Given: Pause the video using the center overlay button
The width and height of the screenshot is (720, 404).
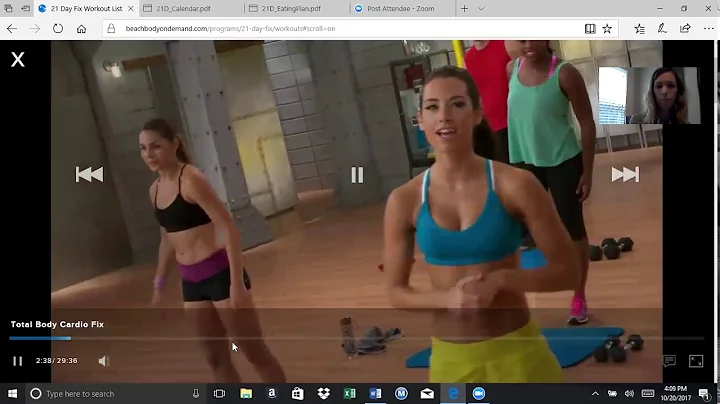Looking at the screenshot, I should [x=357, y=174].
